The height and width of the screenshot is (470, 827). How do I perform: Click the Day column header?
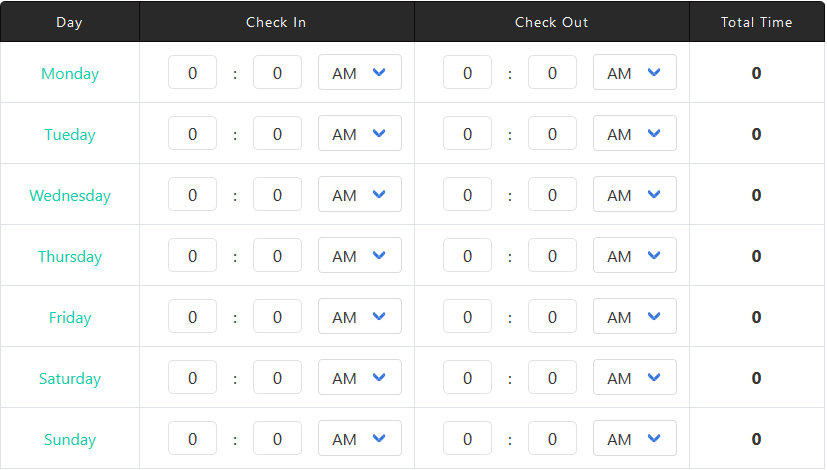coord(69,22)
